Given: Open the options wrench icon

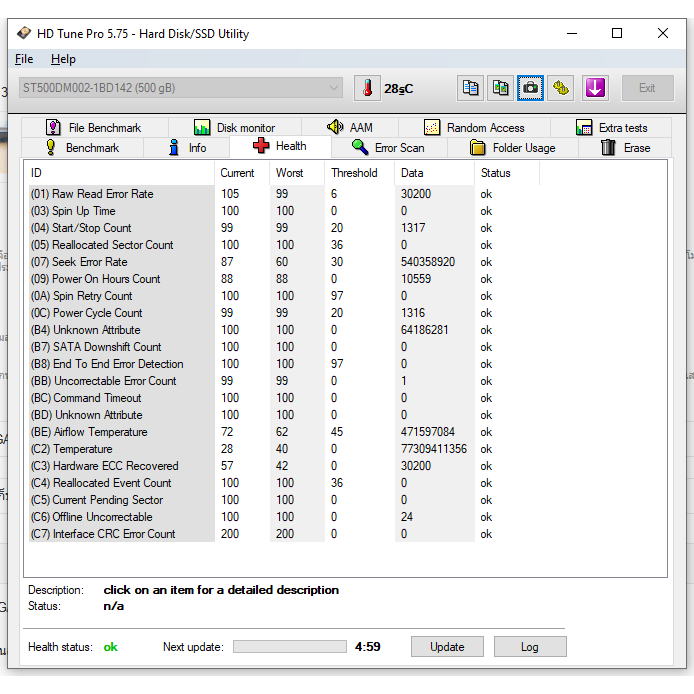Looking at the screenshot, I should coord(561,88).
